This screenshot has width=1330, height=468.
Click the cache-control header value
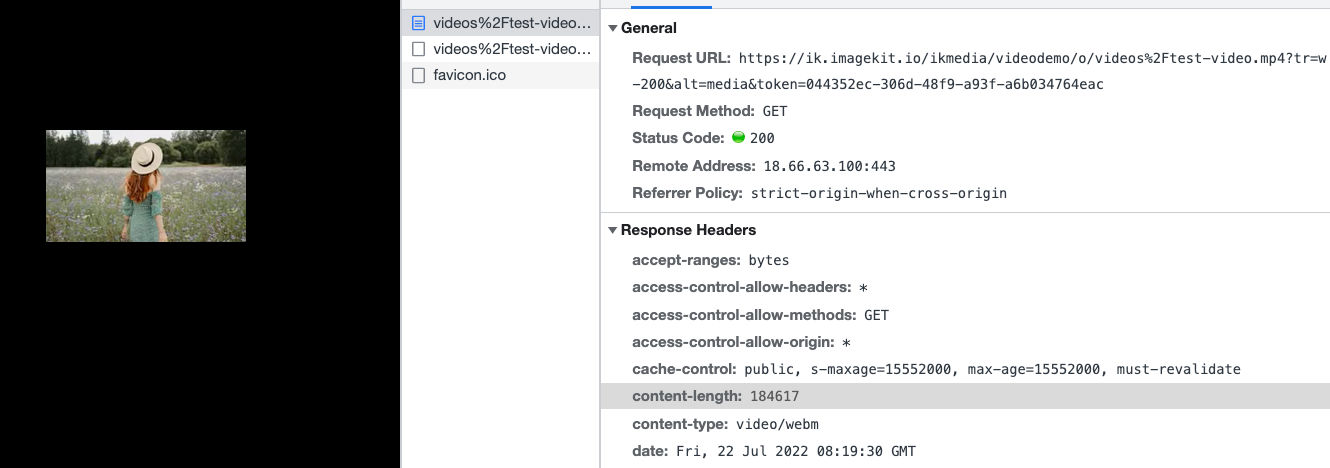pos(992,369)
